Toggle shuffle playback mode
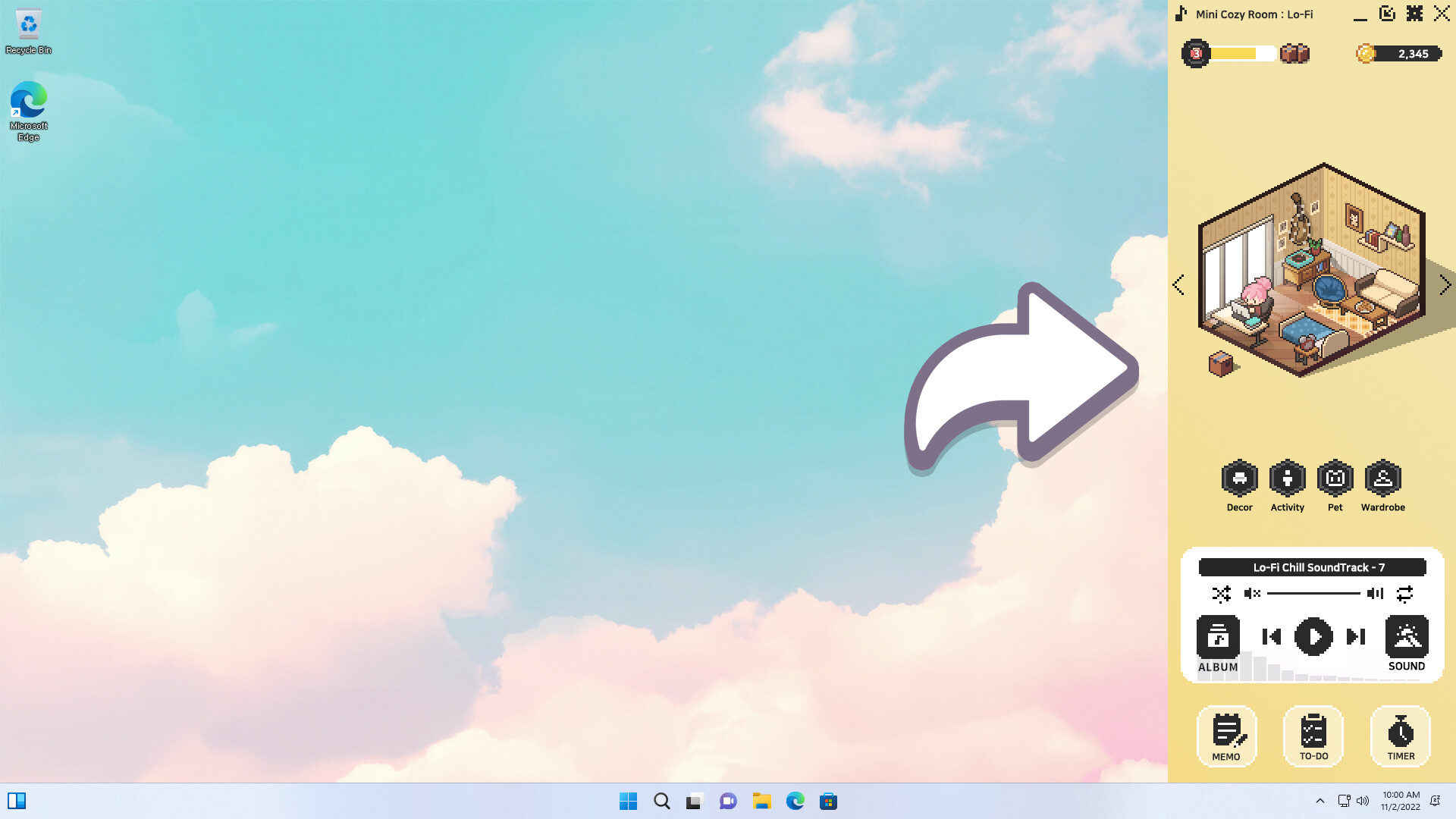The image size is (1456, 819). 1221,594
